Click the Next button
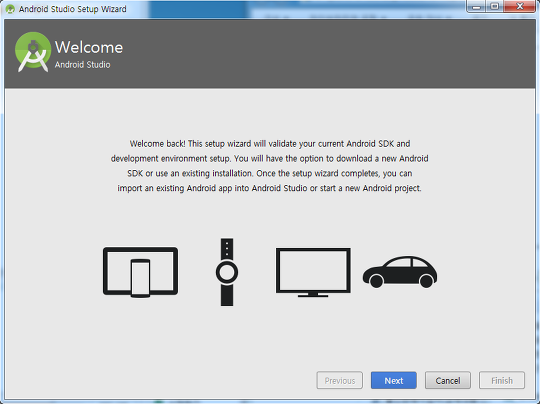Image resolution: width=540 pixels, height=404 pixels. 394,380
